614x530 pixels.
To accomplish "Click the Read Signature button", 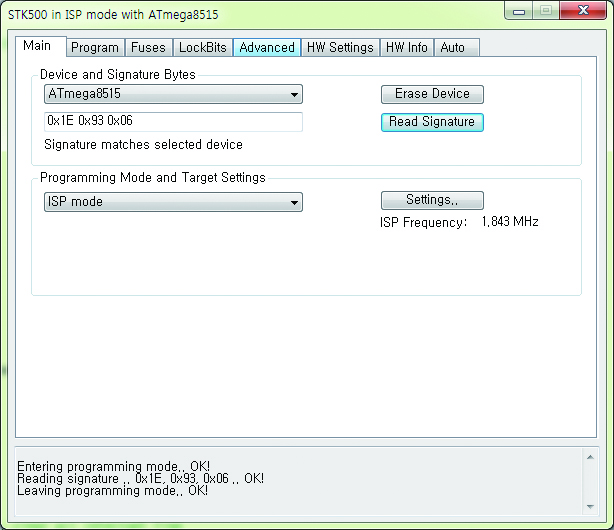I will pyautogui.click(x=432, y=122).
